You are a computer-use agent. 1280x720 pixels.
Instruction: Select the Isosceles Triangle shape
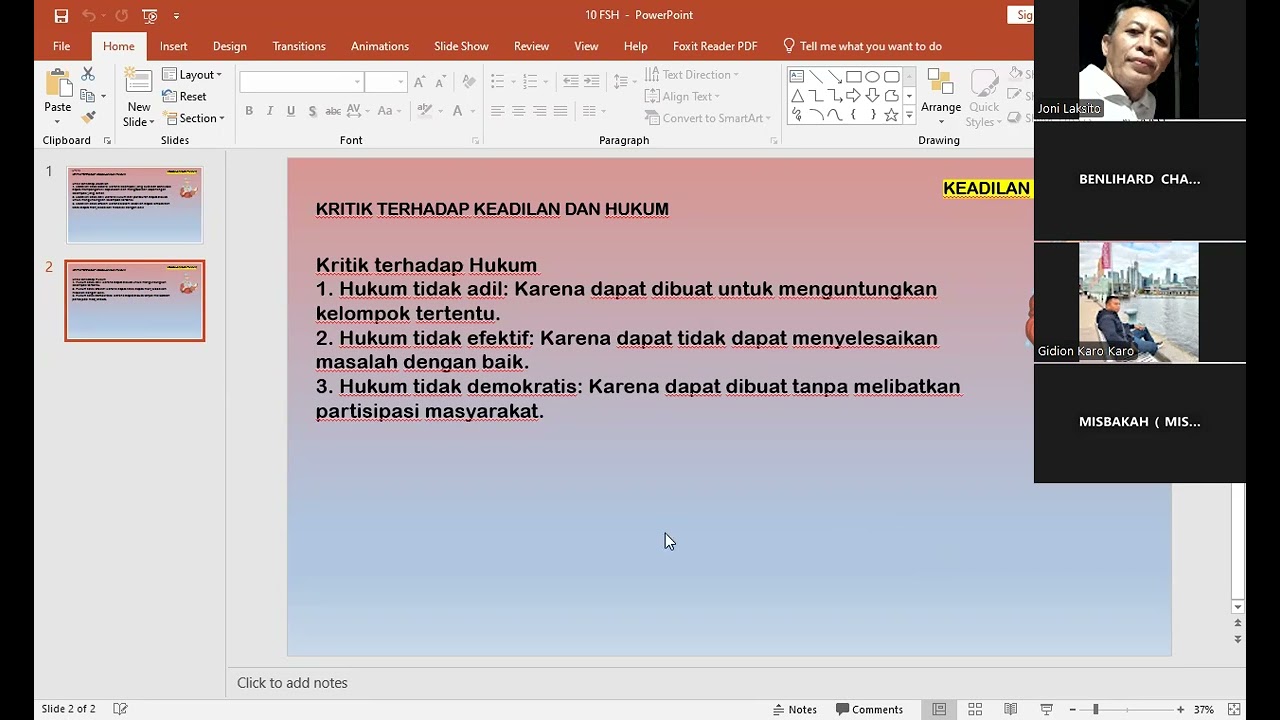(797, 96)
